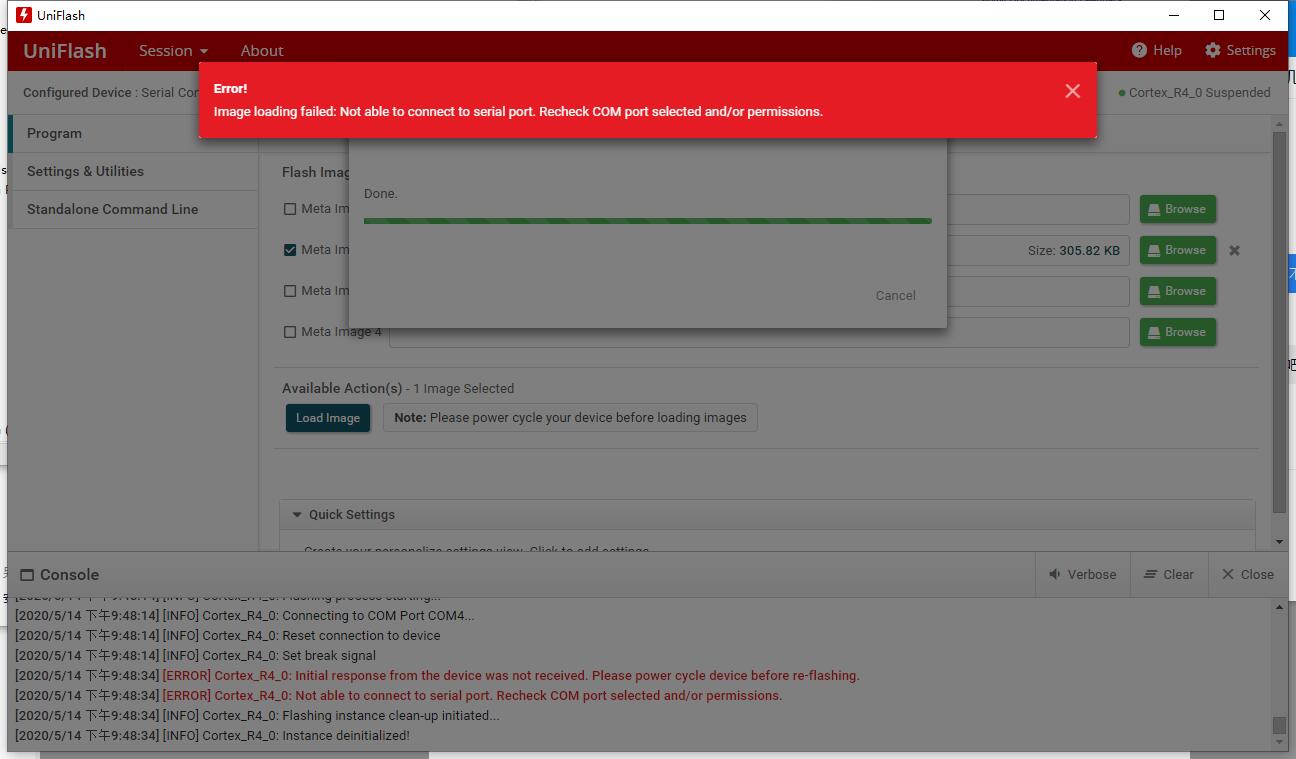Image resolution: width=1296 pixels, height=759 pixels.
Task: Clear the console log
Action: point(1169,574)
